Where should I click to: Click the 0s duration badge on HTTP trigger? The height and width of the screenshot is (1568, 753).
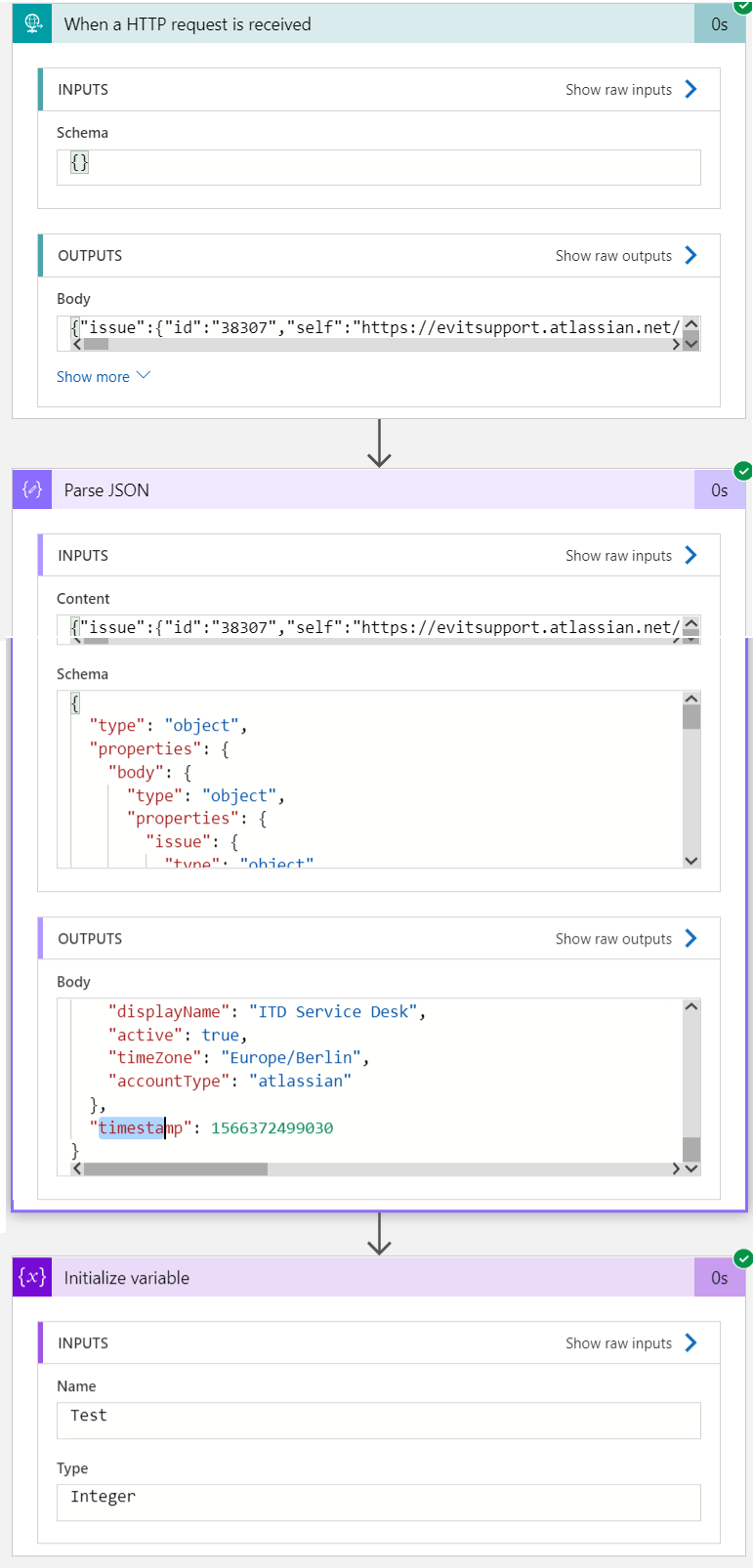[x=719, y=22]
